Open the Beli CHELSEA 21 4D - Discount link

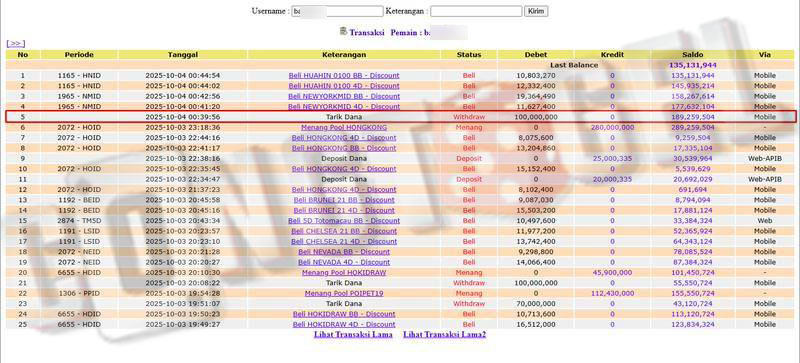(x=344, y=241)
